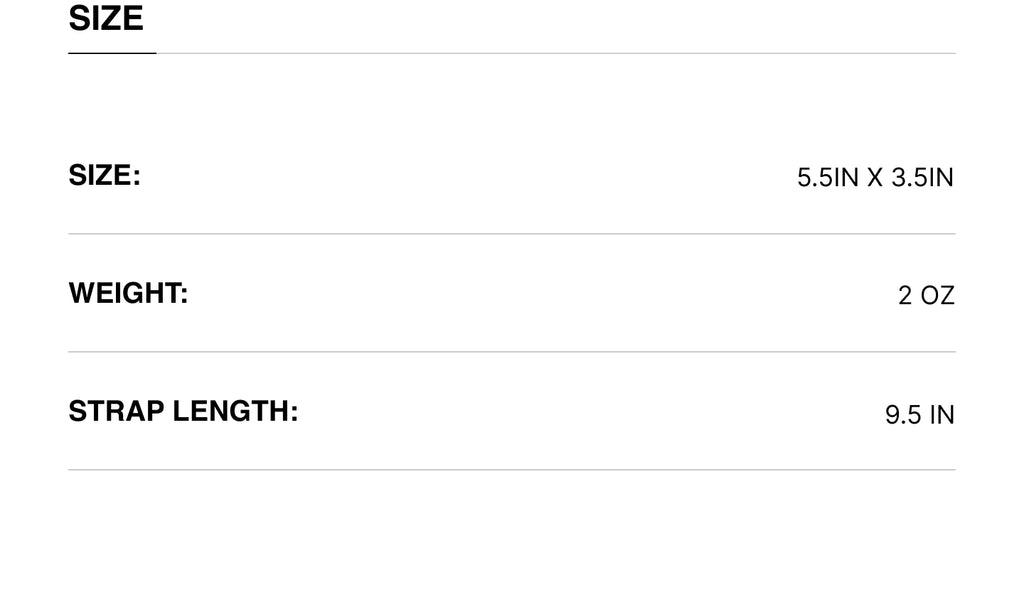Click the black underline beneath SIZE tab
Viewport: 1024px width, 607px height.
(112, 53)
